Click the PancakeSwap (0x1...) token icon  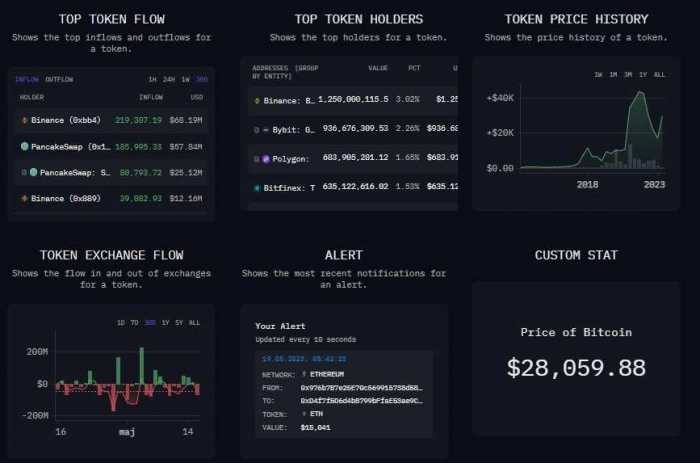point(24,146)
